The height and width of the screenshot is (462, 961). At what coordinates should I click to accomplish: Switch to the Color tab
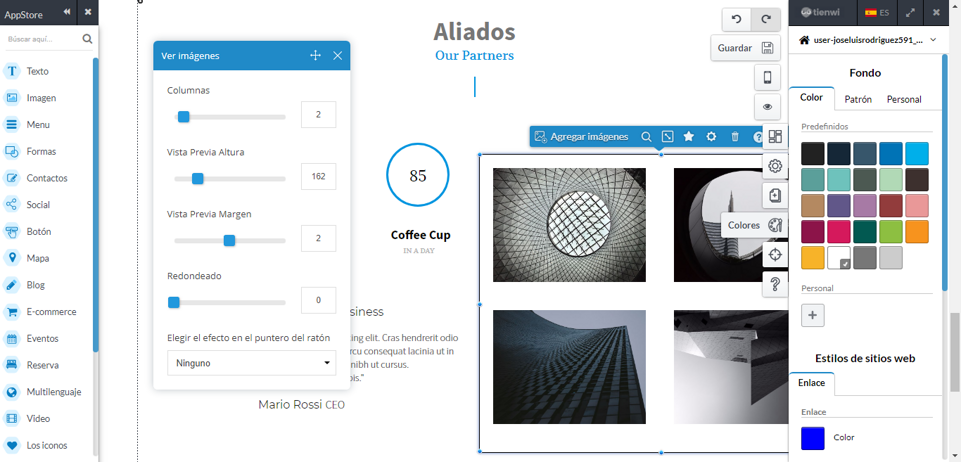[811, 98]
